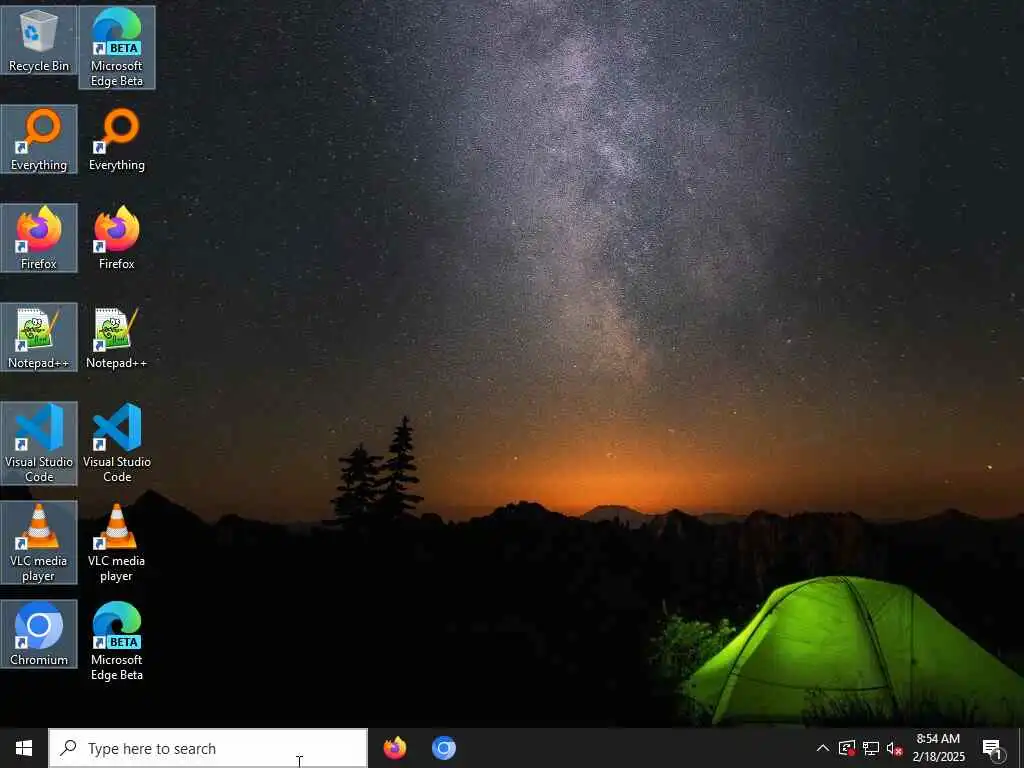Click the 'Type here to search' taskbar box

click(208, 748)
